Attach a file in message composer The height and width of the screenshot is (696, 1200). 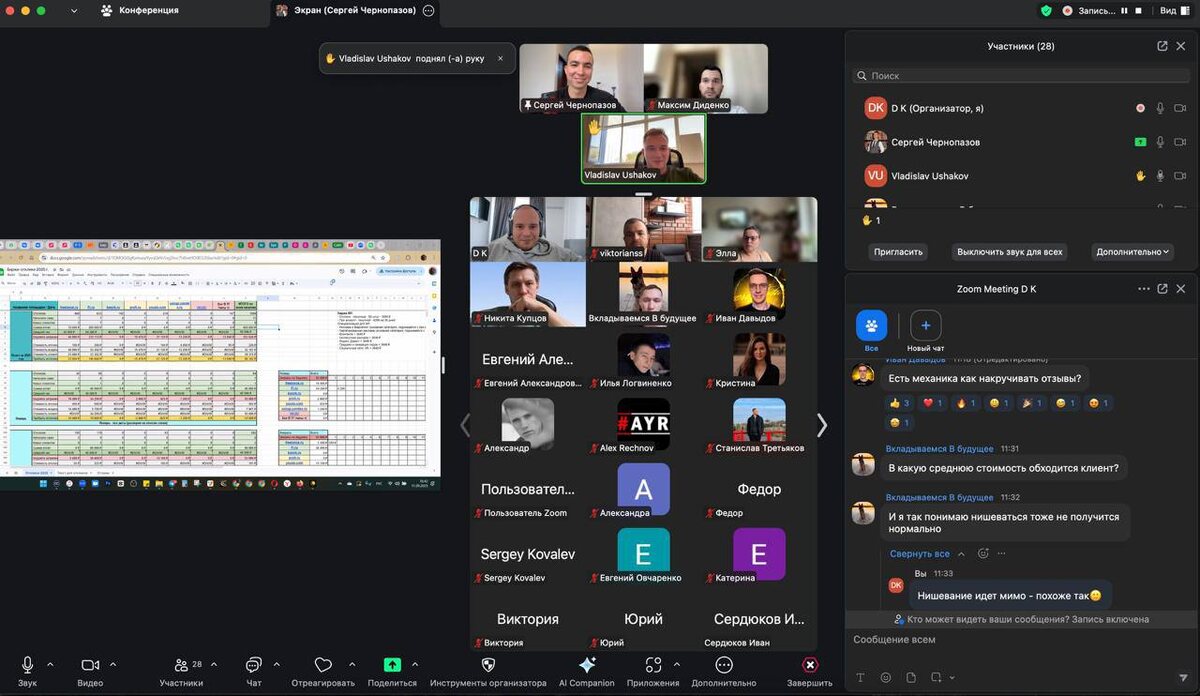[x=911, y=678]
